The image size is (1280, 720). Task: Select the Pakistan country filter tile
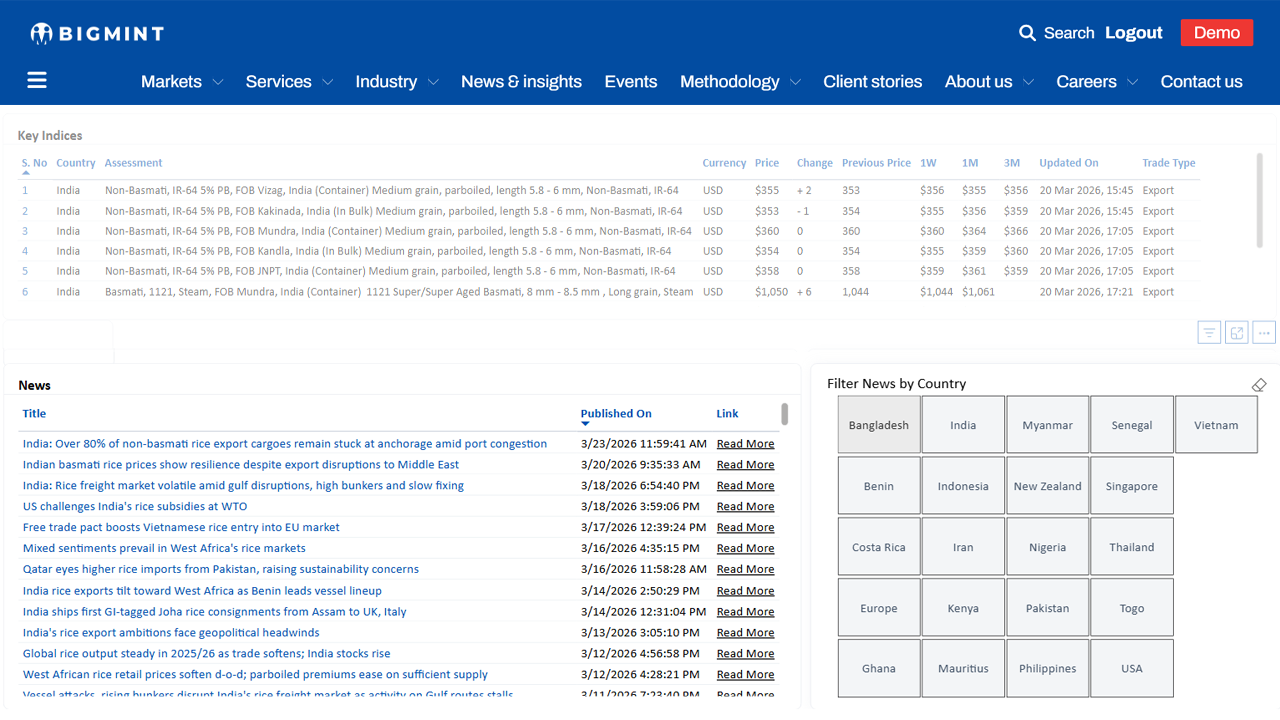pos(1047,608)
